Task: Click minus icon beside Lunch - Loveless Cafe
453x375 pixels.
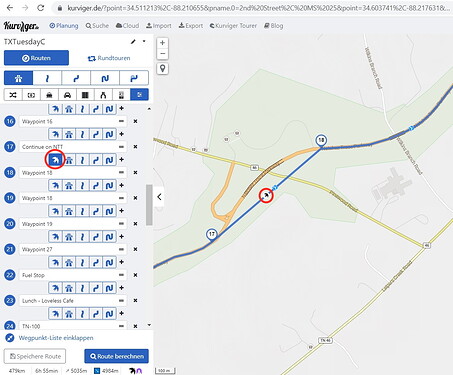Action: [121, 300]
